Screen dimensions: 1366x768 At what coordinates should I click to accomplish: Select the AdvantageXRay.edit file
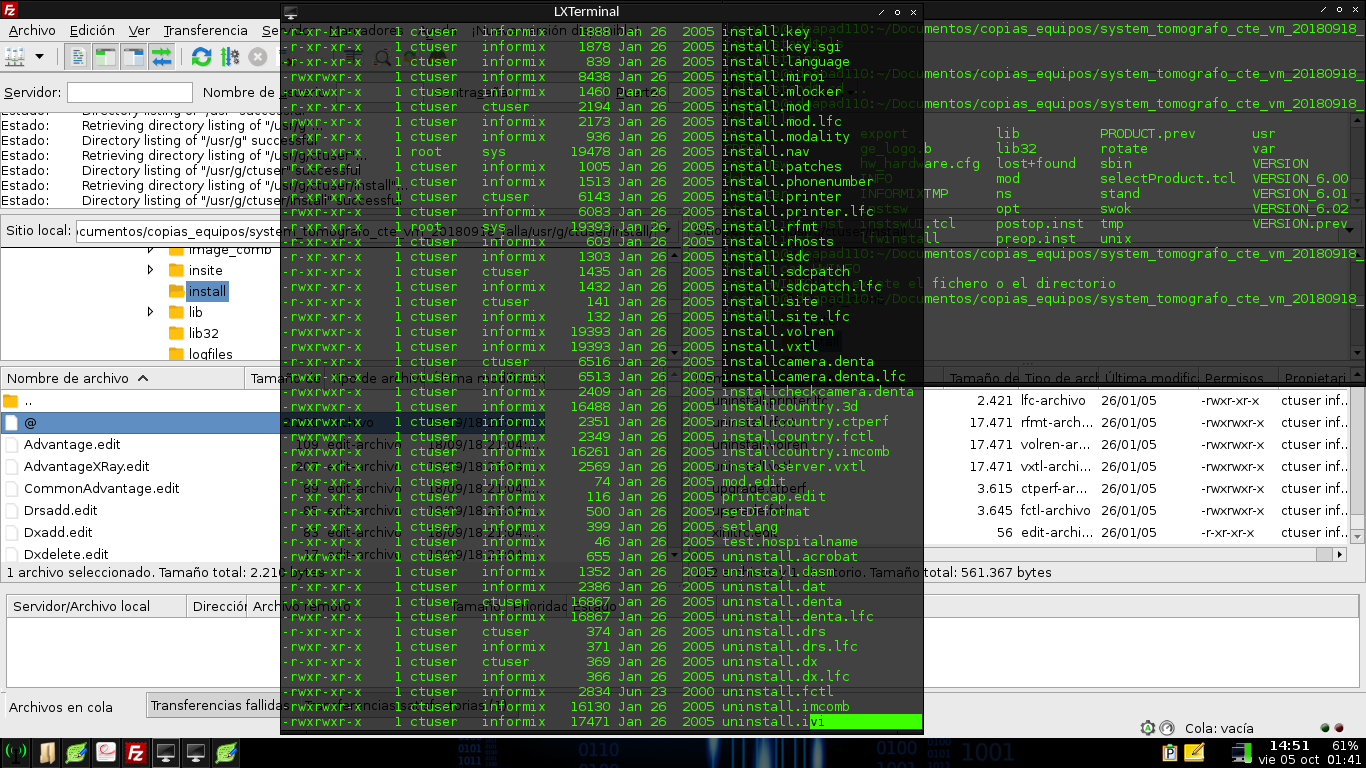click(86, 466)
